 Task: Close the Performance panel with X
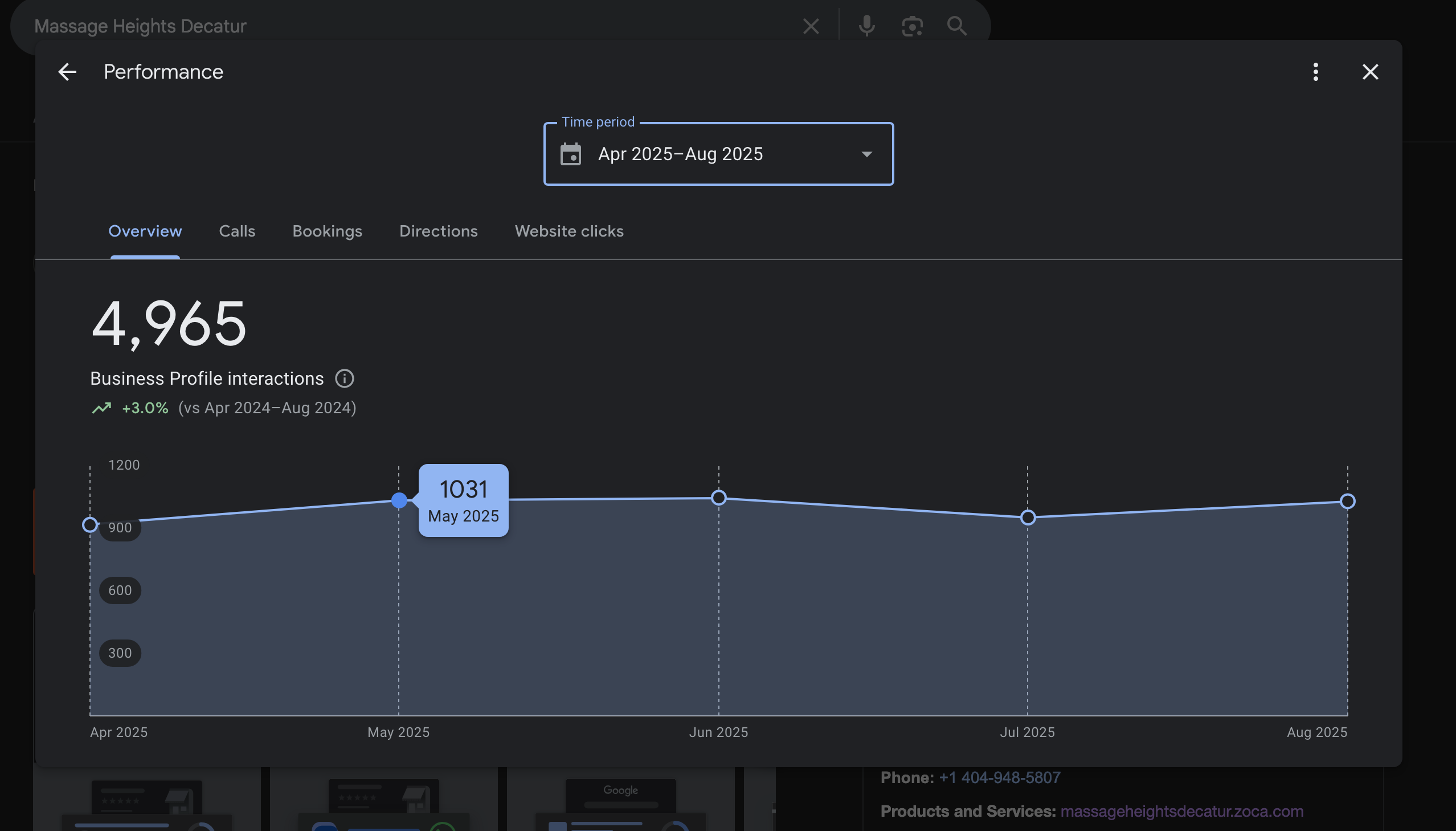coord(1370,72)
